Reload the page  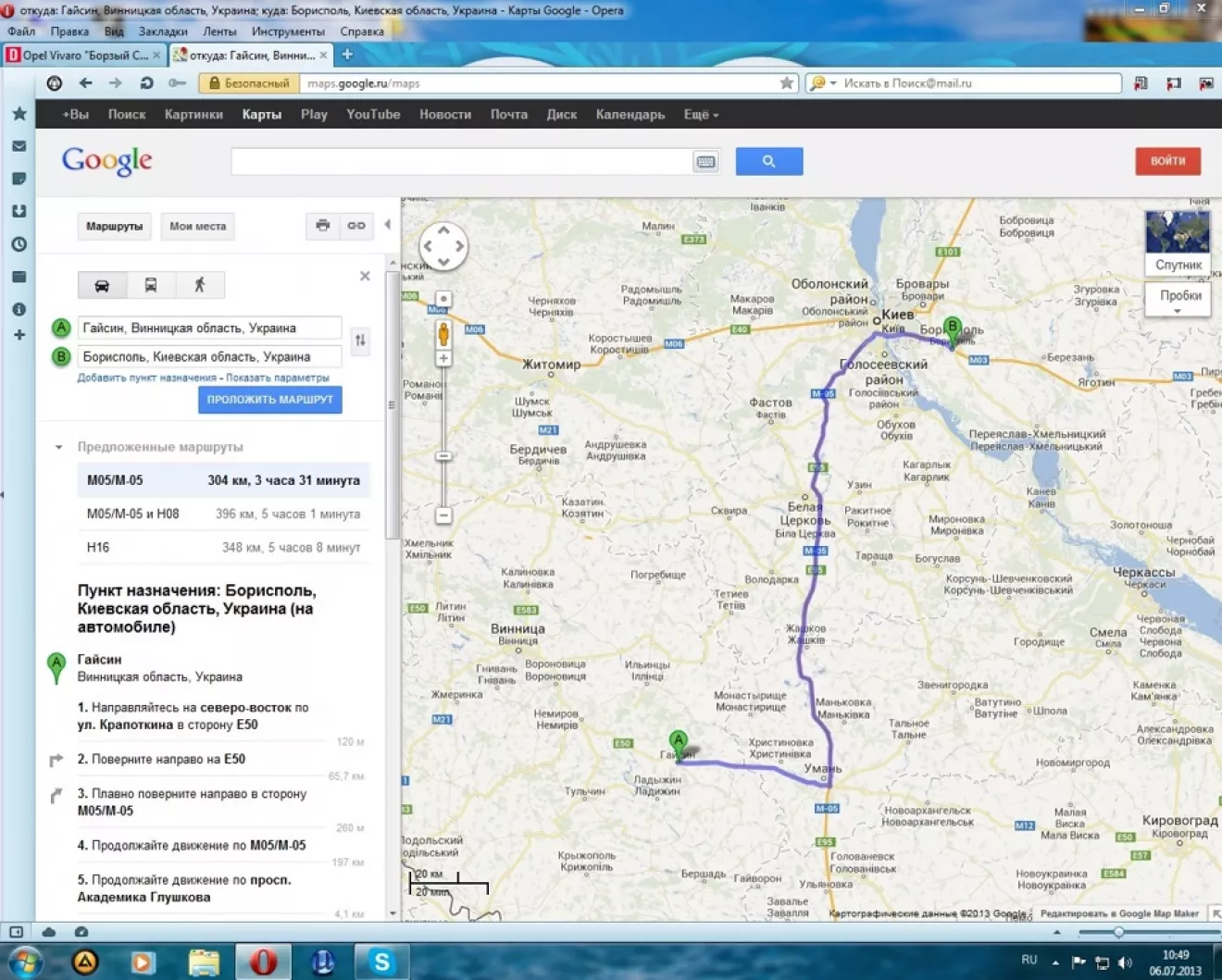pyautogui.click(x=146, y=83)
